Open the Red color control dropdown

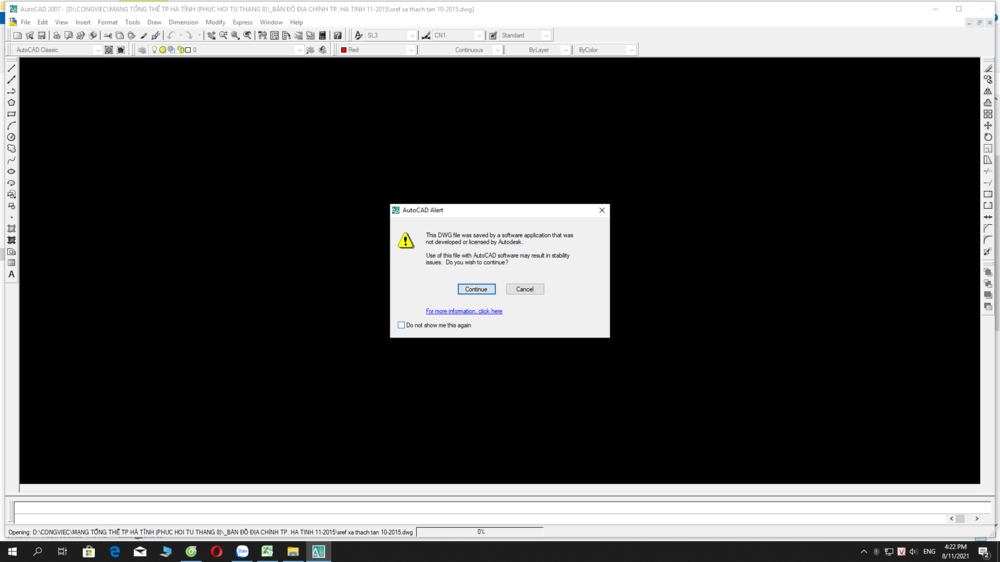[411, 50]
